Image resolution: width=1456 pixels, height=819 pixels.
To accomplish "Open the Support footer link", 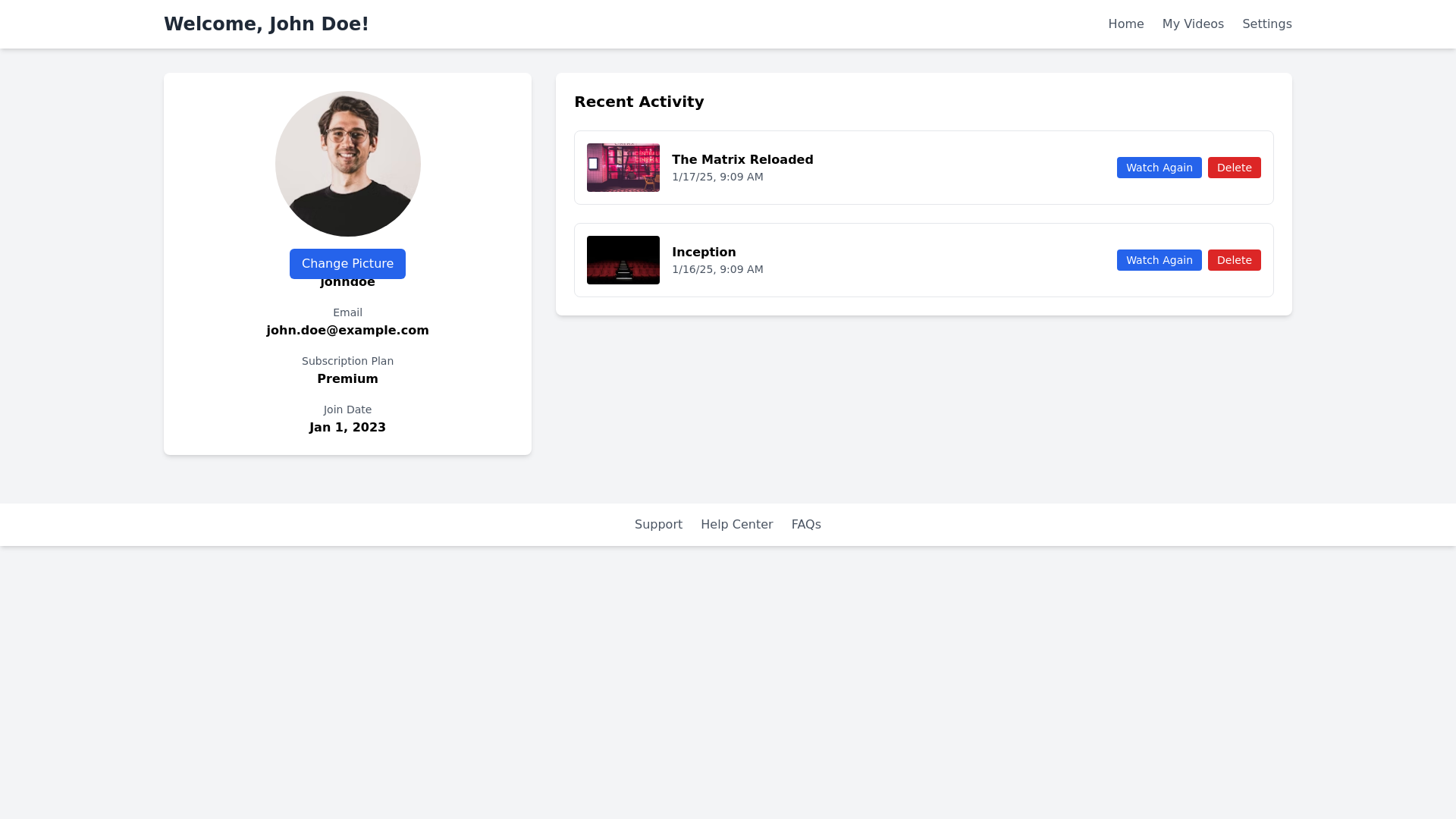I will click(657, 525).
